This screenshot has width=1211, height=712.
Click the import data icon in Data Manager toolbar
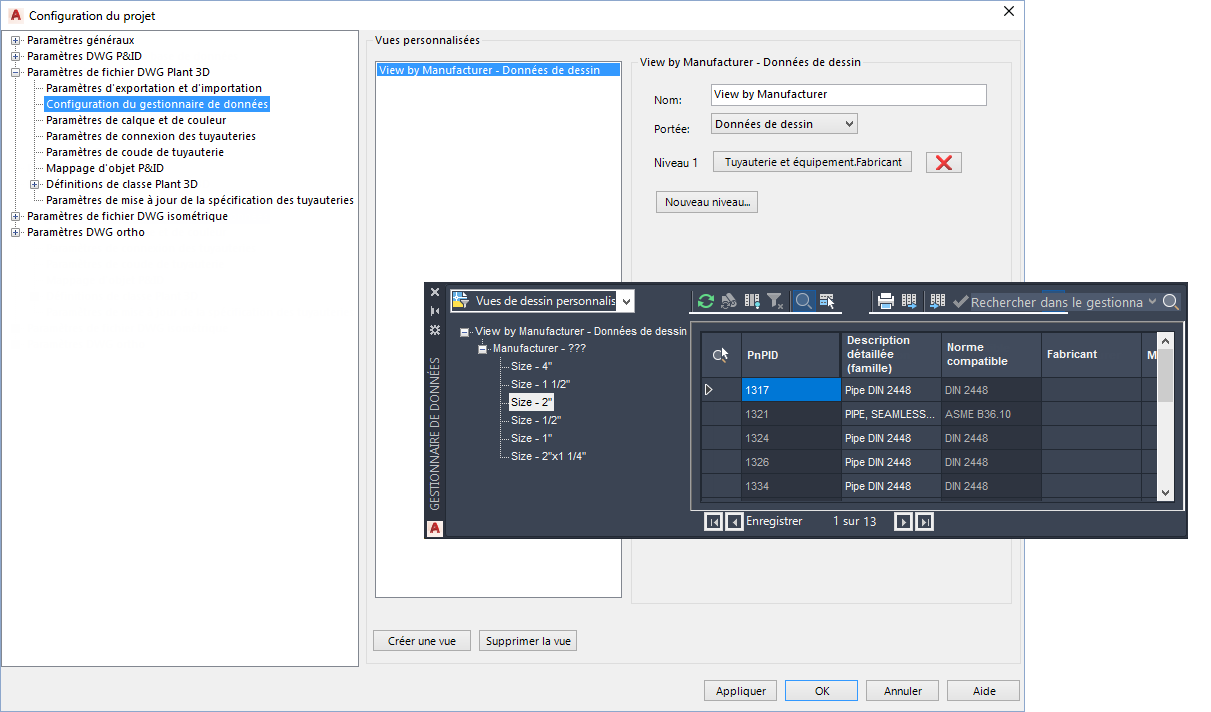[x=938, y=301]
